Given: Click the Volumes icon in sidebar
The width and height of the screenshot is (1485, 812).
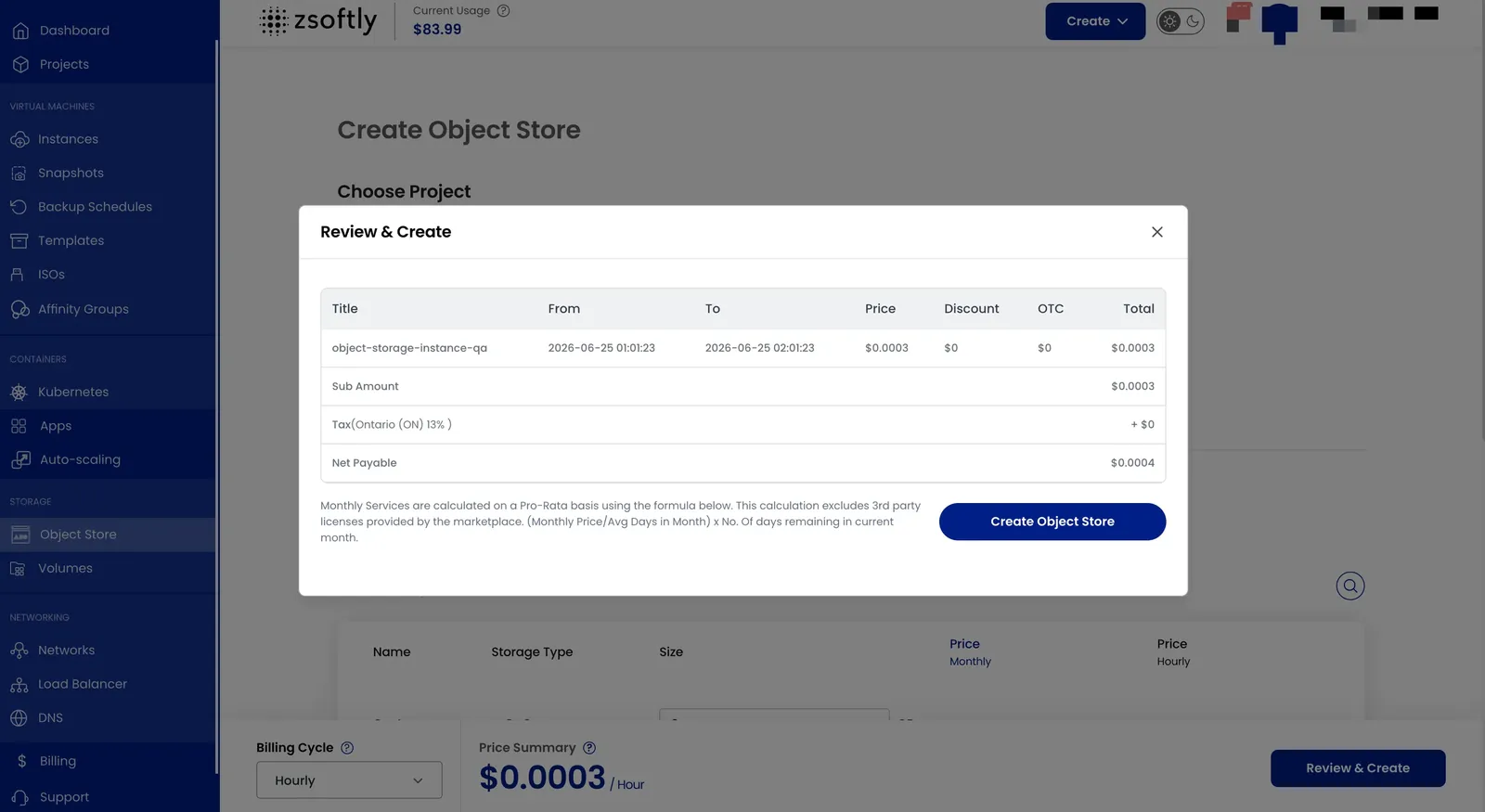Looking at the screenshot, I should point(18,569).
